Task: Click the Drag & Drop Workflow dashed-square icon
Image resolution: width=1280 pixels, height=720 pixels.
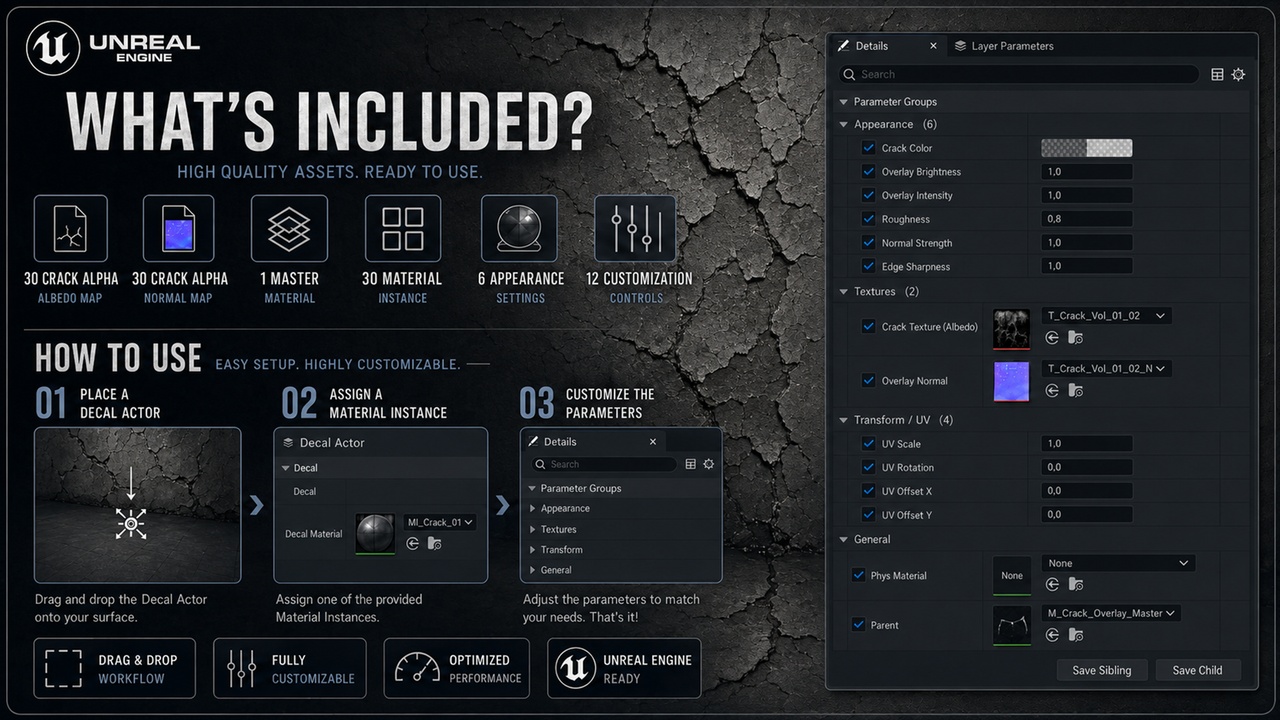Action: click(64, 668)
